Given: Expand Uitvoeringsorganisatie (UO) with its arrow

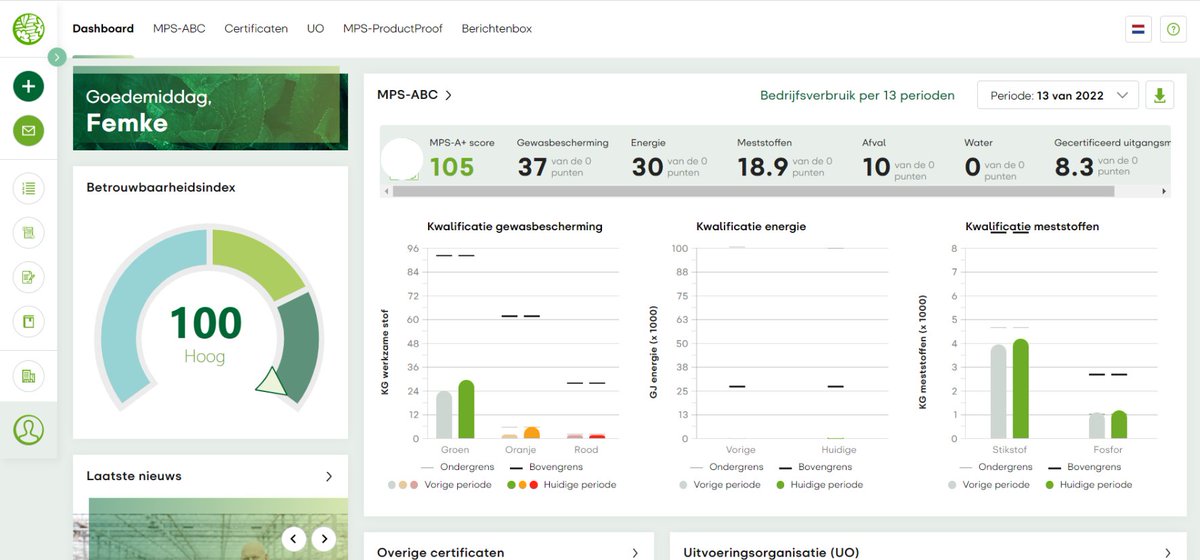Looking at the screenshot, I should click(x=1168, y=552).
